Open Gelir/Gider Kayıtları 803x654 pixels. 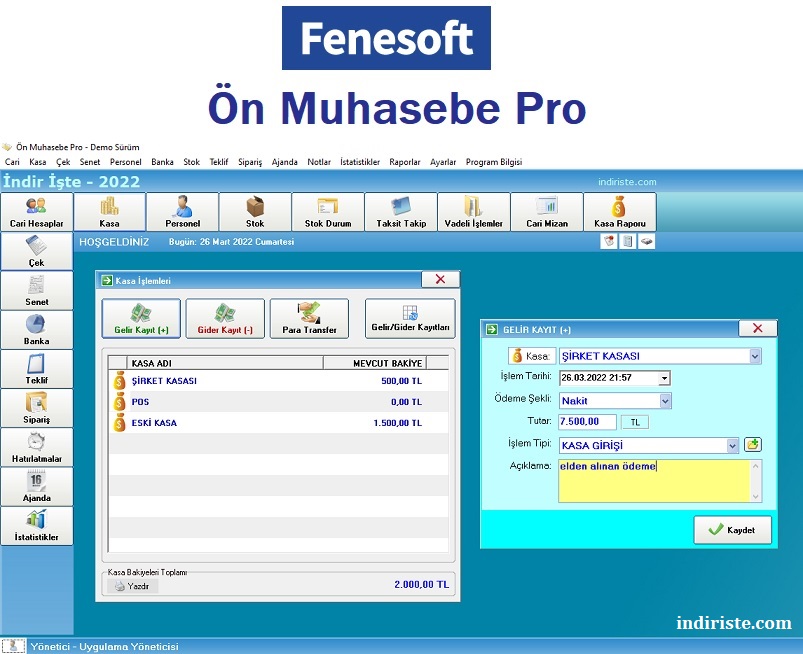[x=410, y=319]
